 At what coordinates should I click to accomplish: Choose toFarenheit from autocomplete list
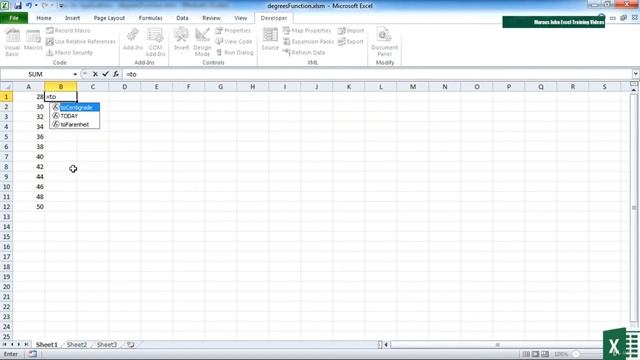pyautogui.click(x=76, y=124)
